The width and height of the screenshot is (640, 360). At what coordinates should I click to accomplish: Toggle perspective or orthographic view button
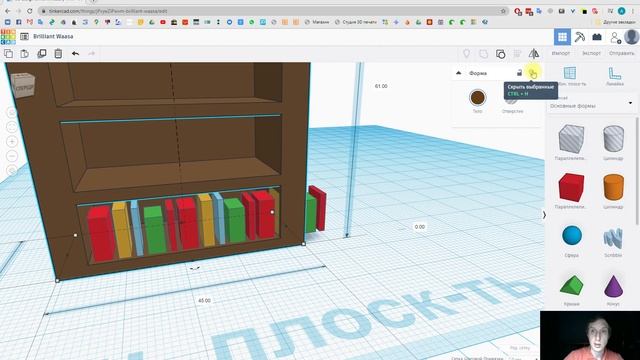12,170
